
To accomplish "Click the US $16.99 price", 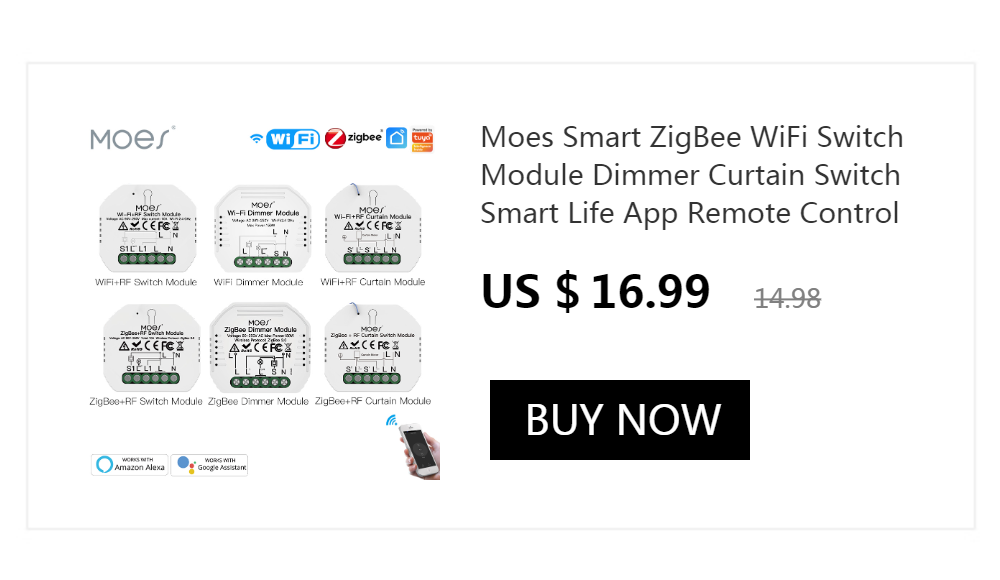I will [x=596, y=292].
